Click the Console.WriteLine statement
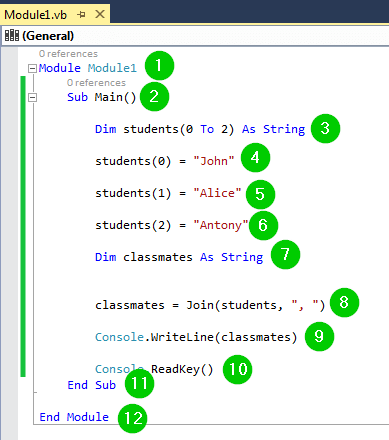389x440 pixels. [196, 337]
